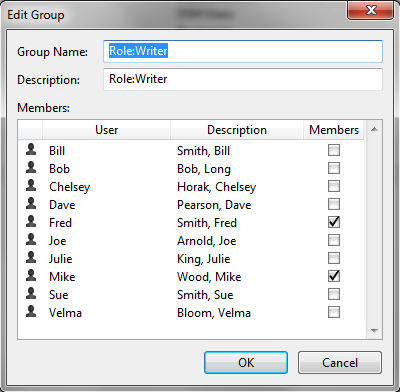Check the Members box for Sue
Screen dimensions: 400x392
(x=334, y=294)
